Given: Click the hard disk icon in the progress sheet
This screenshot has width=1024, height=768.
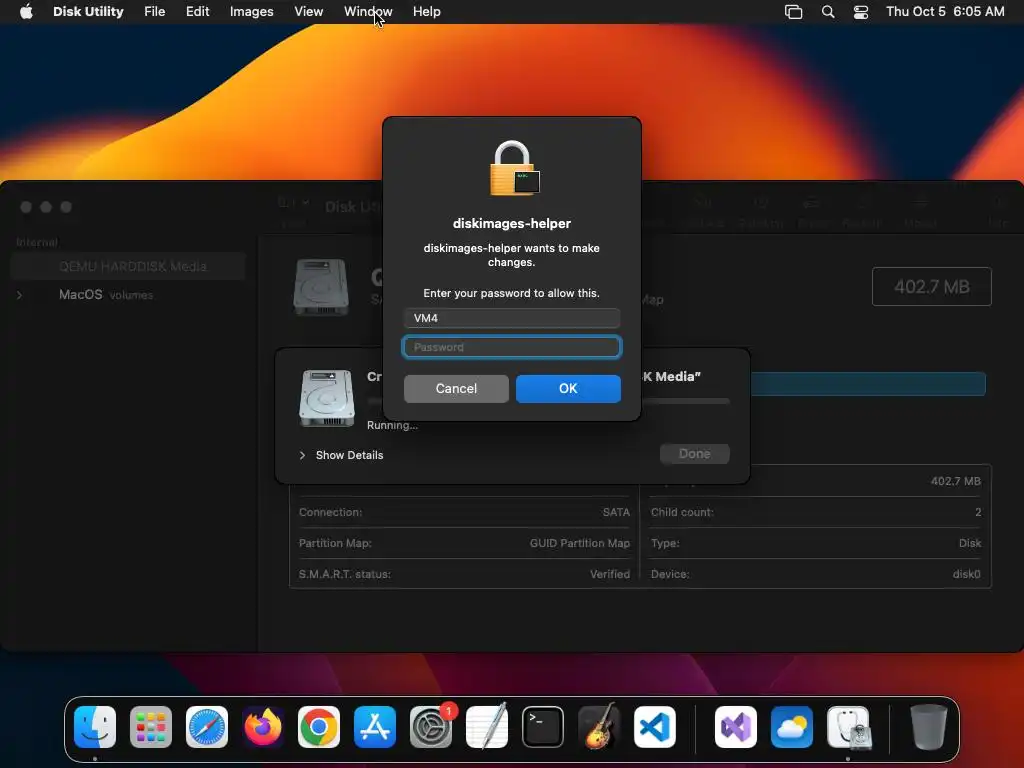Looking at the screenshot, I should 327,398.
